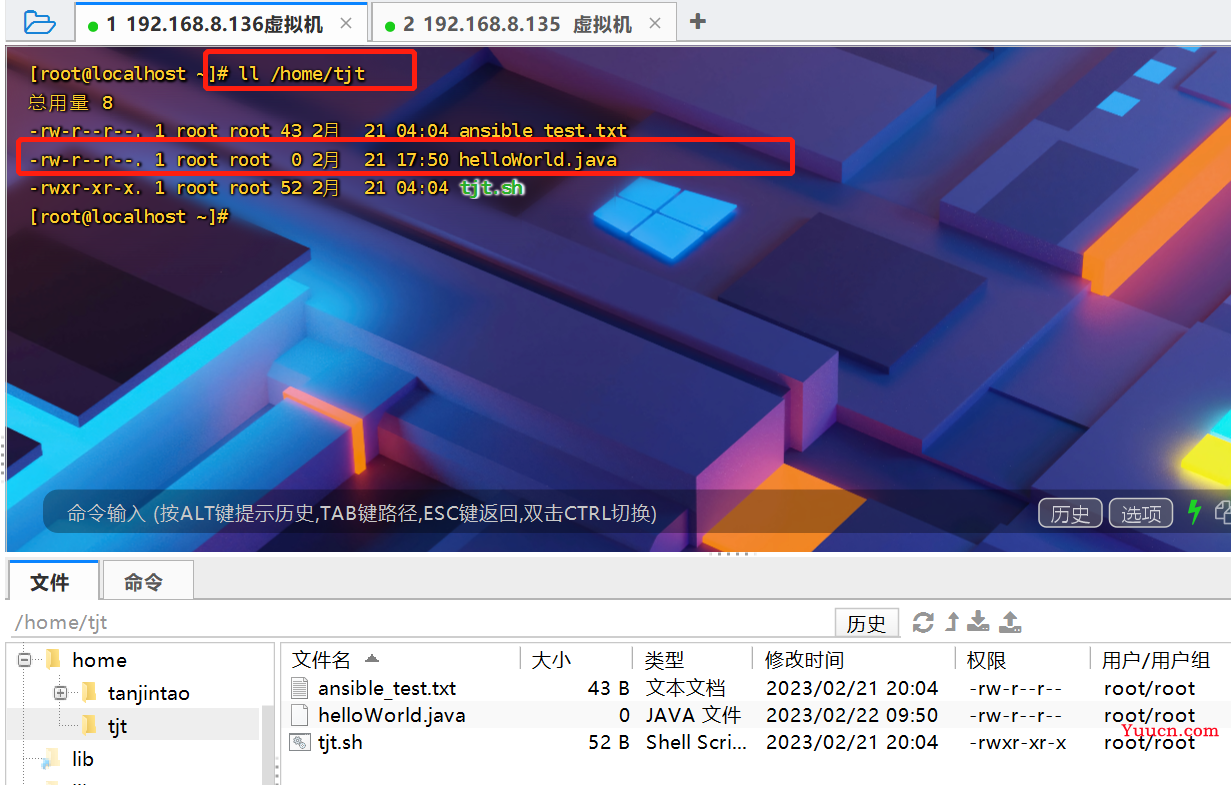Select the tanjintao tree item label

(149, 693)
